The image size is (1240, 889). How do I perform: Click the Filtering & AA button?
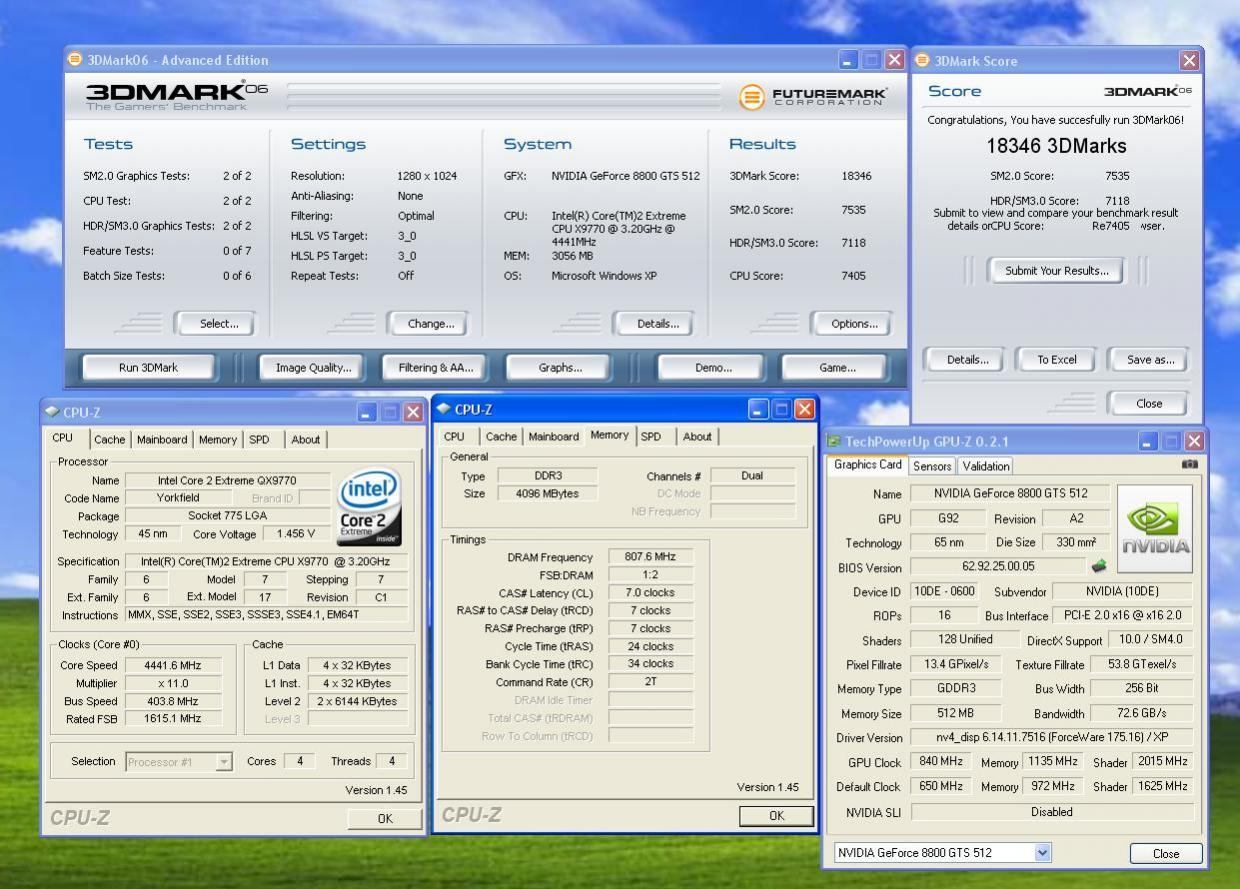tap(435, 367)
